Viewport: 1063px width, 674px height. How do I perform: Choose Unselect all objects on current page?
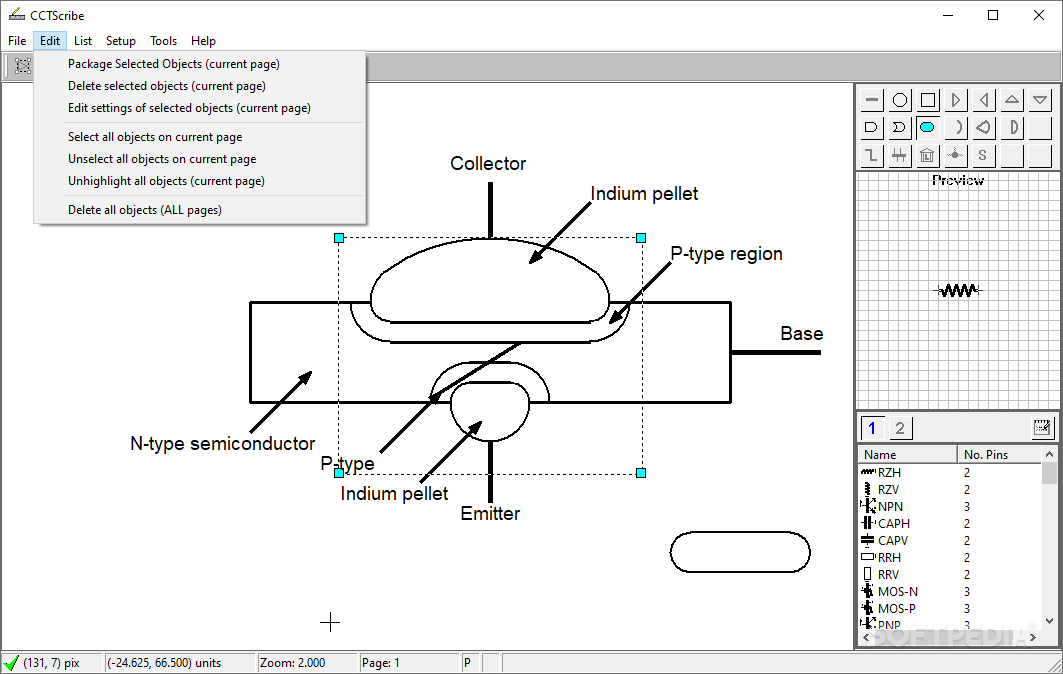click(200, 159)
